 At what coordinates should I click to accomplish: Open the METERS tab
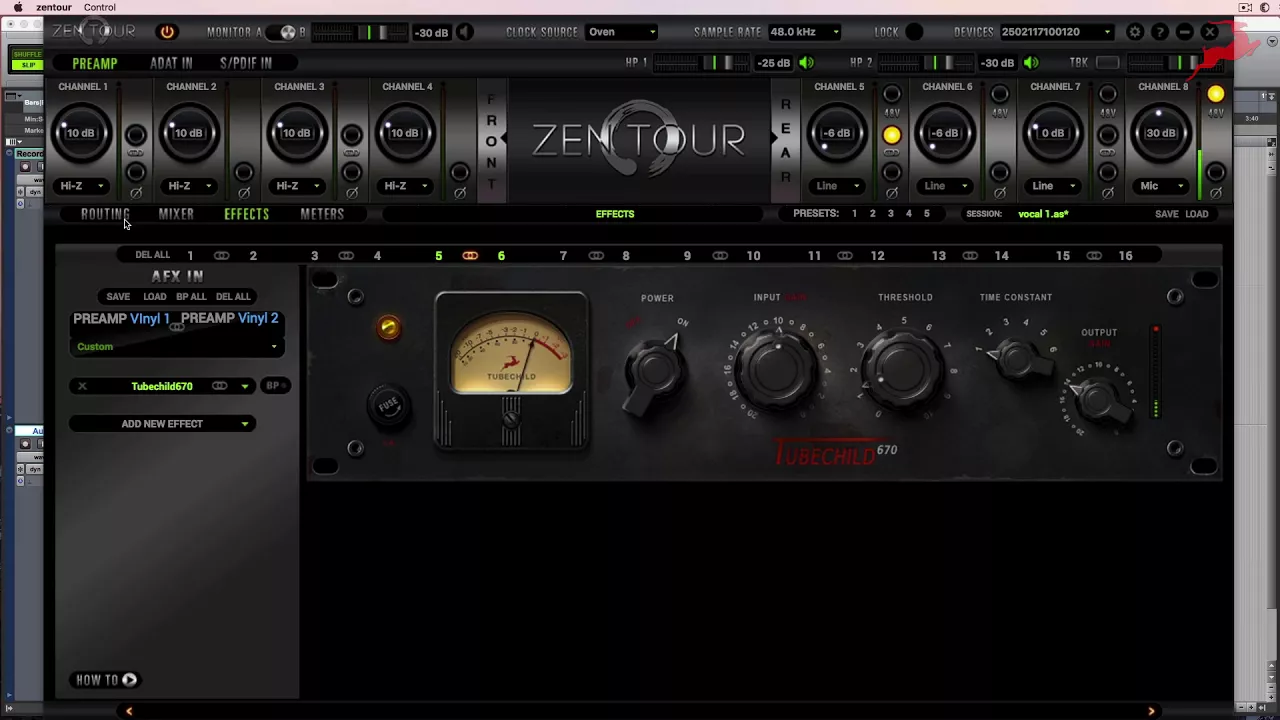pyautogui.click(x=322, y=214)
